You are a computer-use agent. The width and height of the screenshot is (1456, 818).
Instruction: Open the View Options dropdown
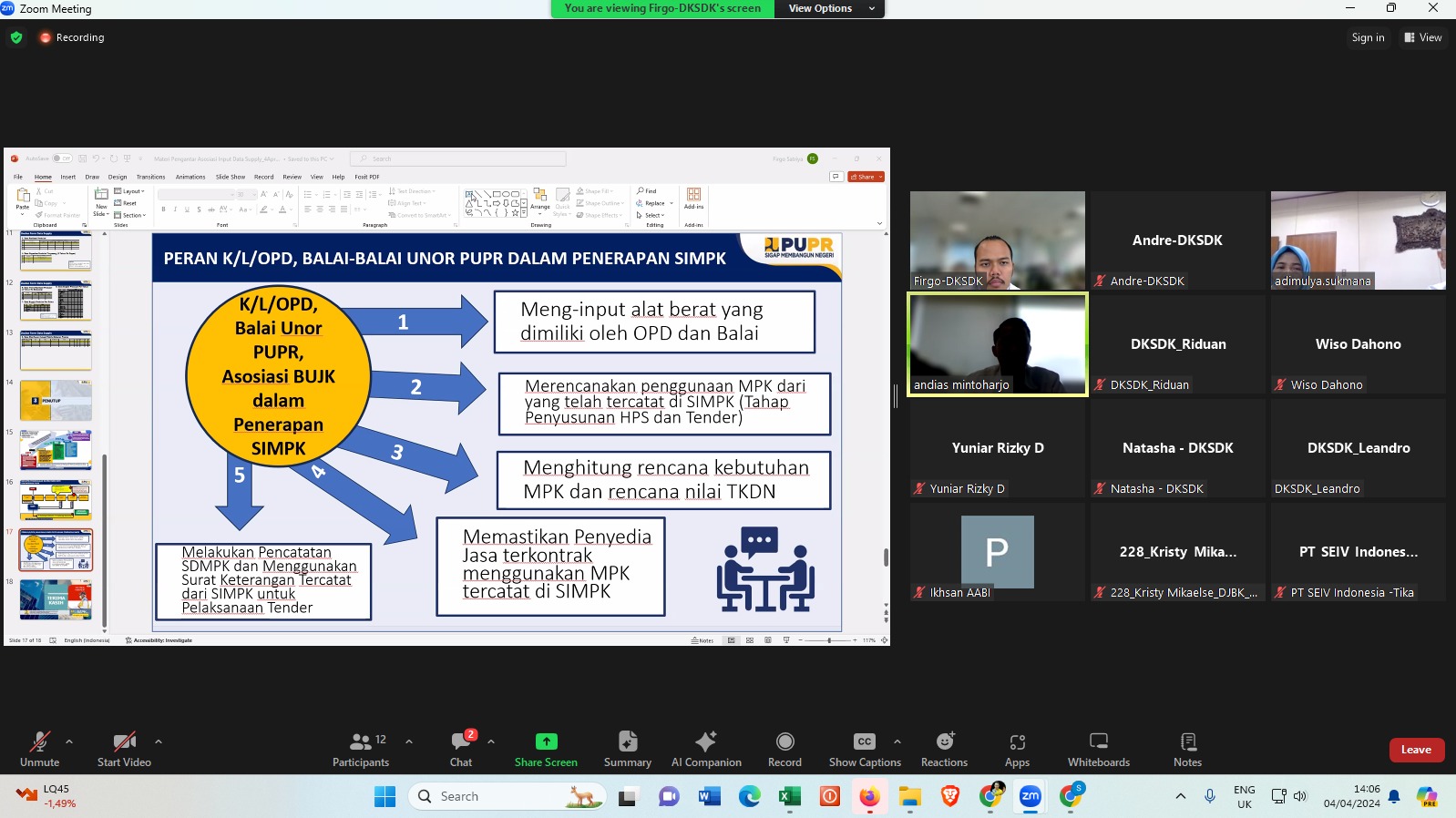click(830, 8)
